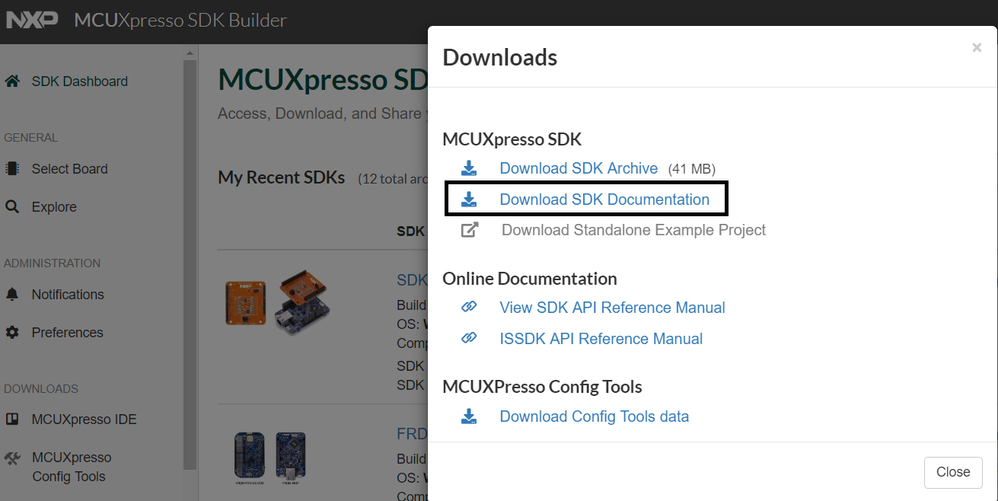Image resolution: width=998 pixels, height=501 pixels.
Task: Open SDK Dashboard from the sidebar
Action: pyautogui.click(x=79, y=81)
